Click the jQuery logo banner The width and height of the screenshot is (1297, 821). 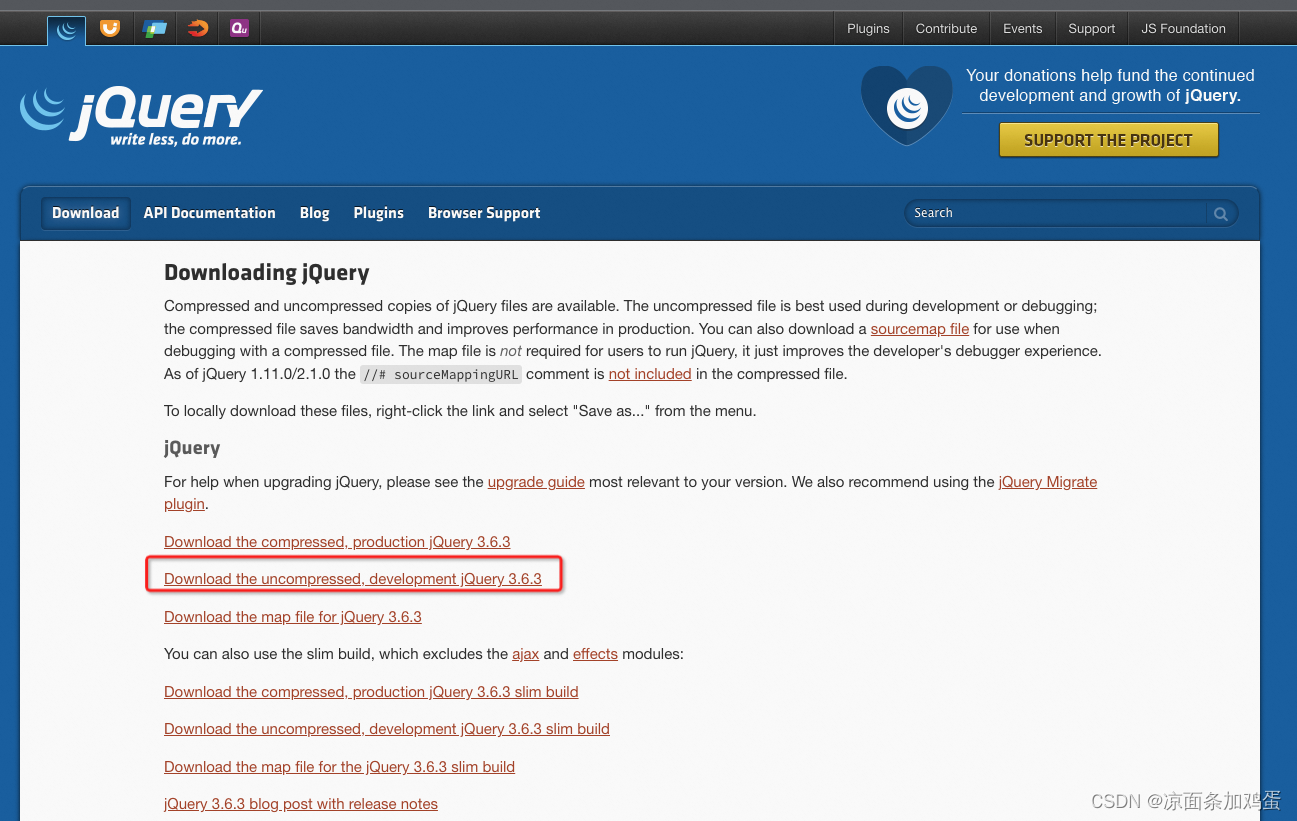point(141,117)
